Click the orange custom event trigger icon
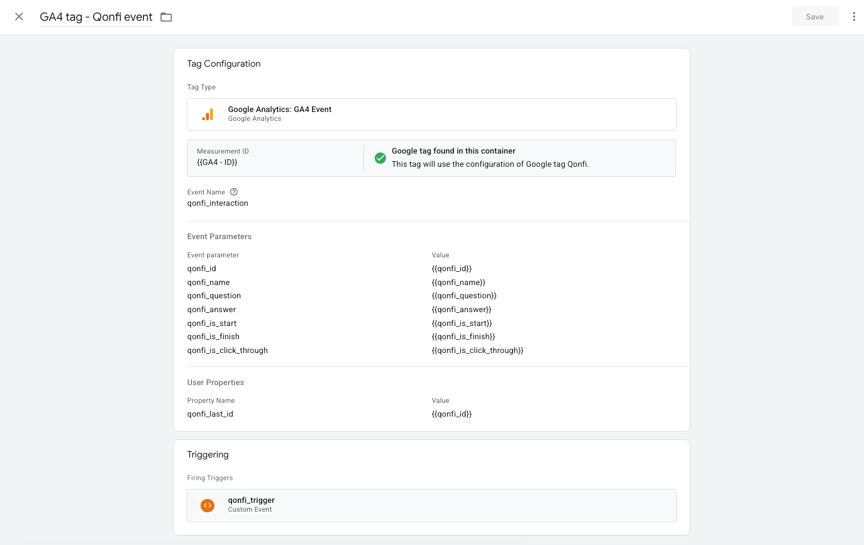The image size is (864, 545). click(x=208, y=505)
